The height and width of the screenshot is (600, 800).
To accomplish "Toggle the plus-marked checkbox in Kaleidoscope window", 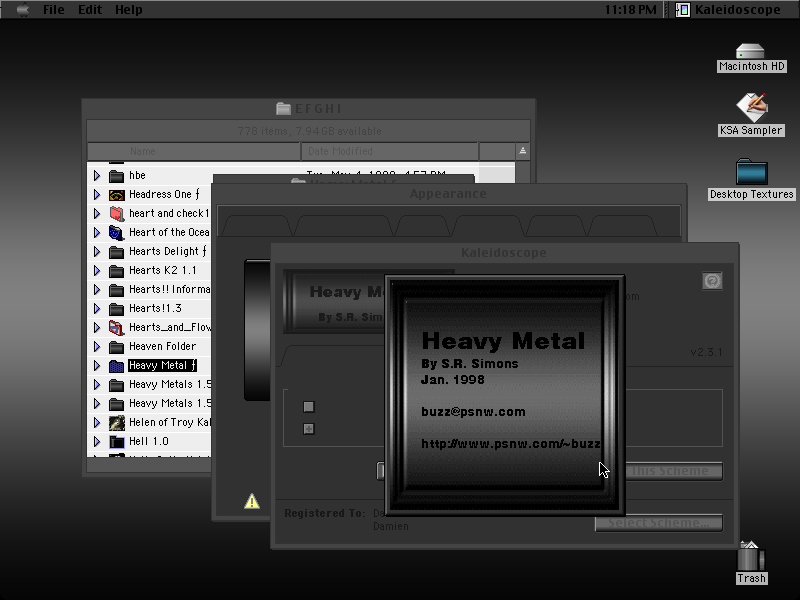I will pyautogui.click(x=309, y=429).
